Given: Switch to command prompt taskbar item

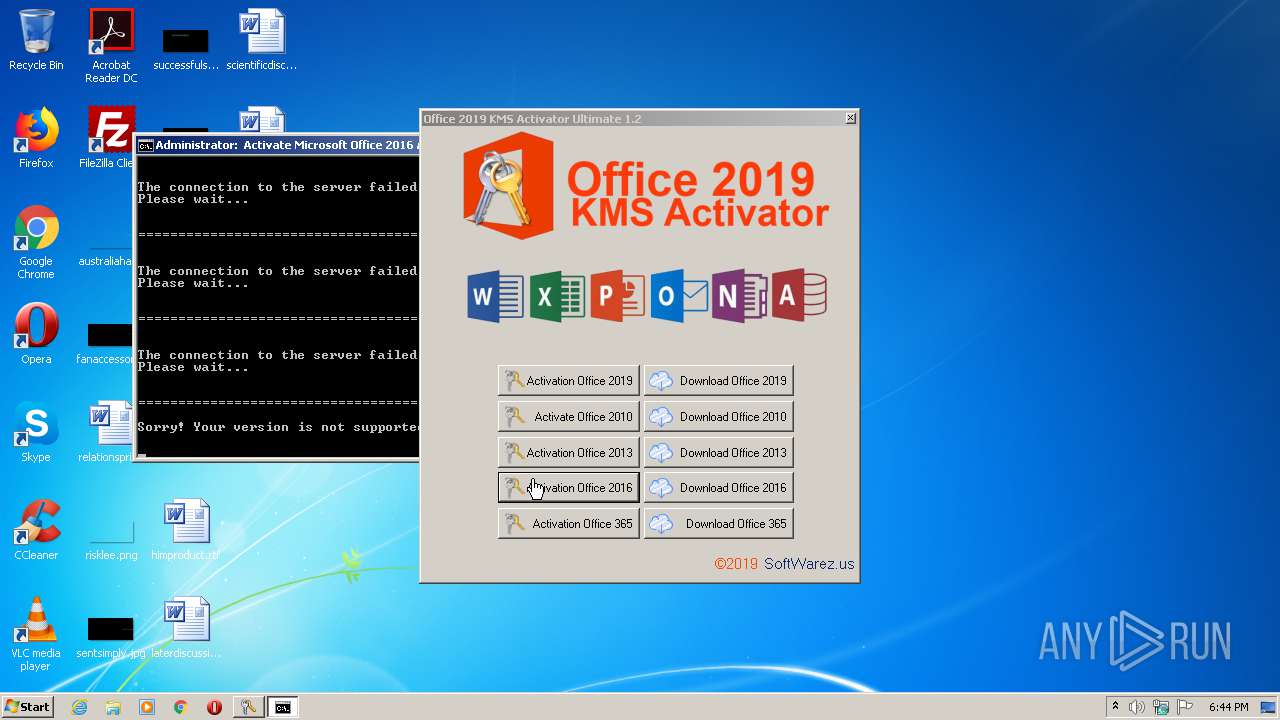Looking at the screenshot, I should click(283, 707).
